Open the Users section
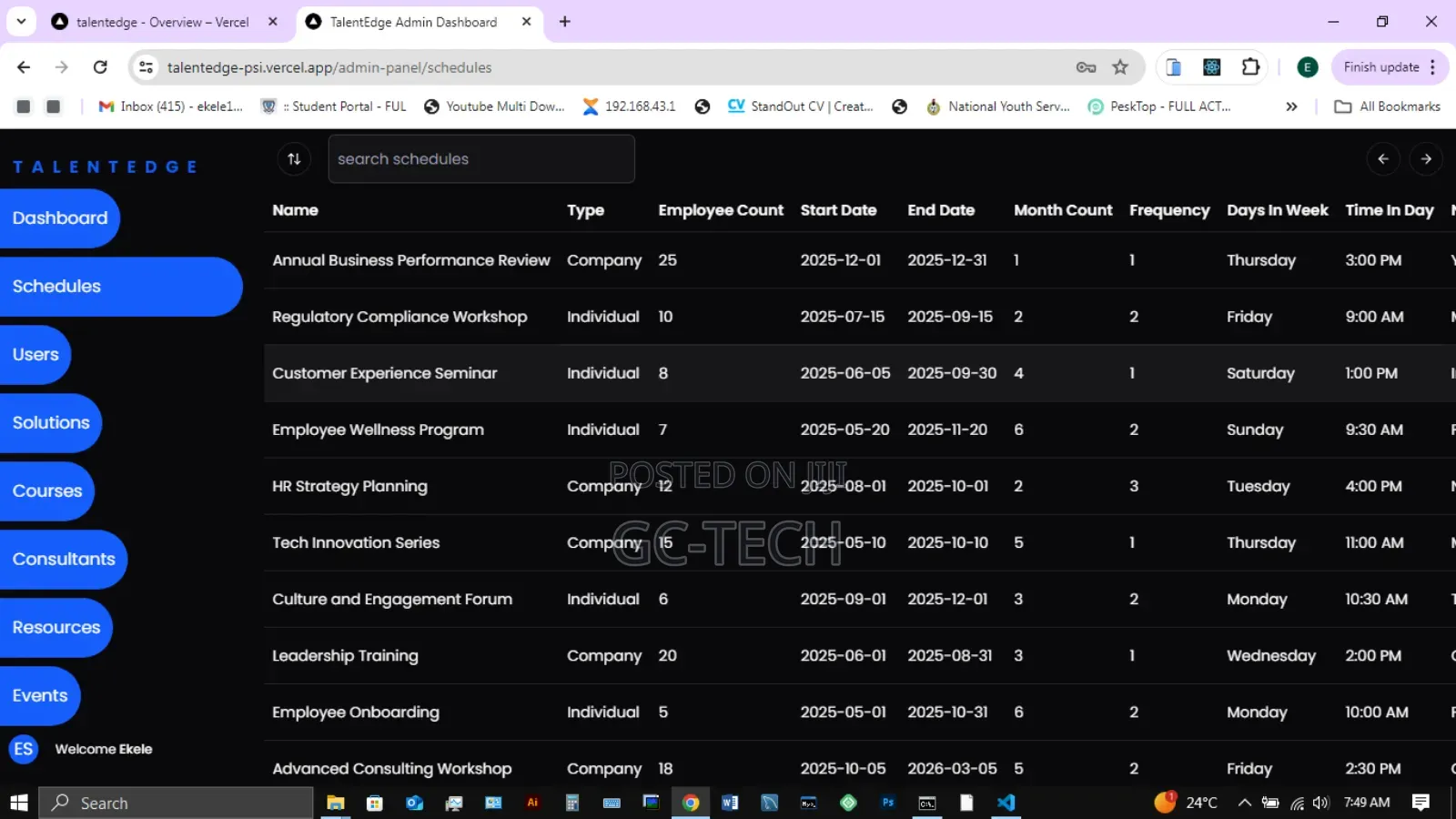This screenshot has height=819, width=1456. pos(35,355)
